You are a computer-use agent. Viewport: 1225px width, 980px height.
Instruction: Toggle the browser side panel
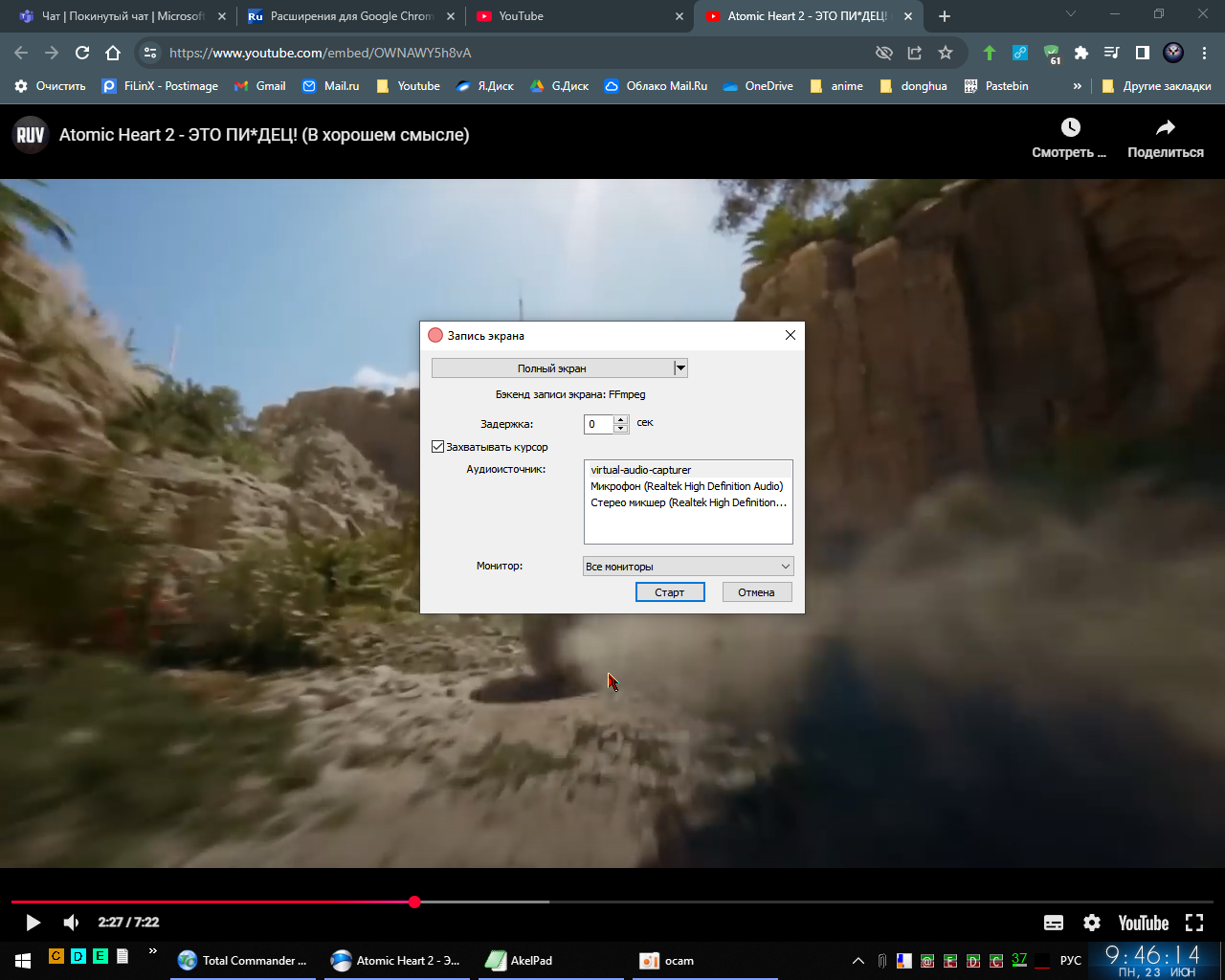(x=1142, y=53)
